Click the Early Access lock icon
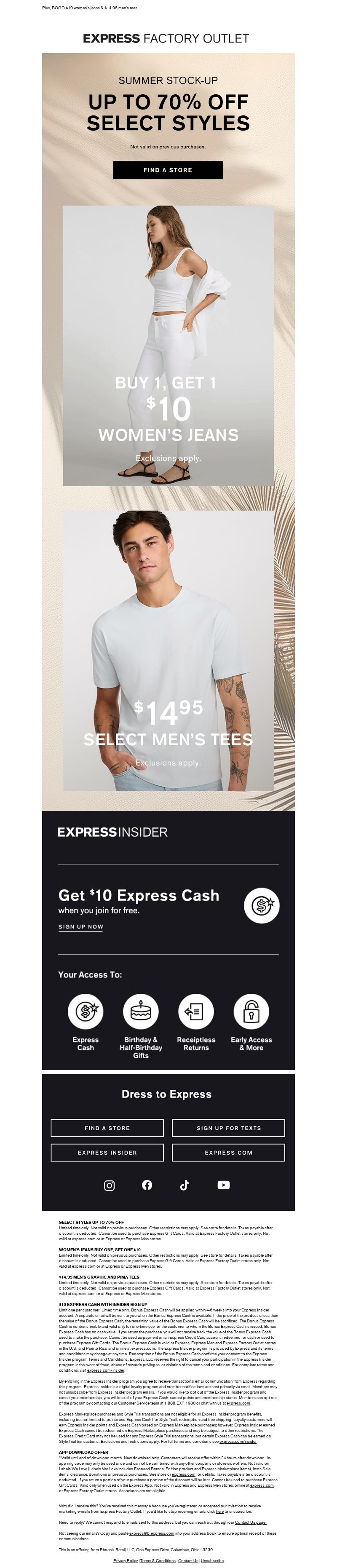Viewport: 337px width, 1568px height. tap(251, 1011)
